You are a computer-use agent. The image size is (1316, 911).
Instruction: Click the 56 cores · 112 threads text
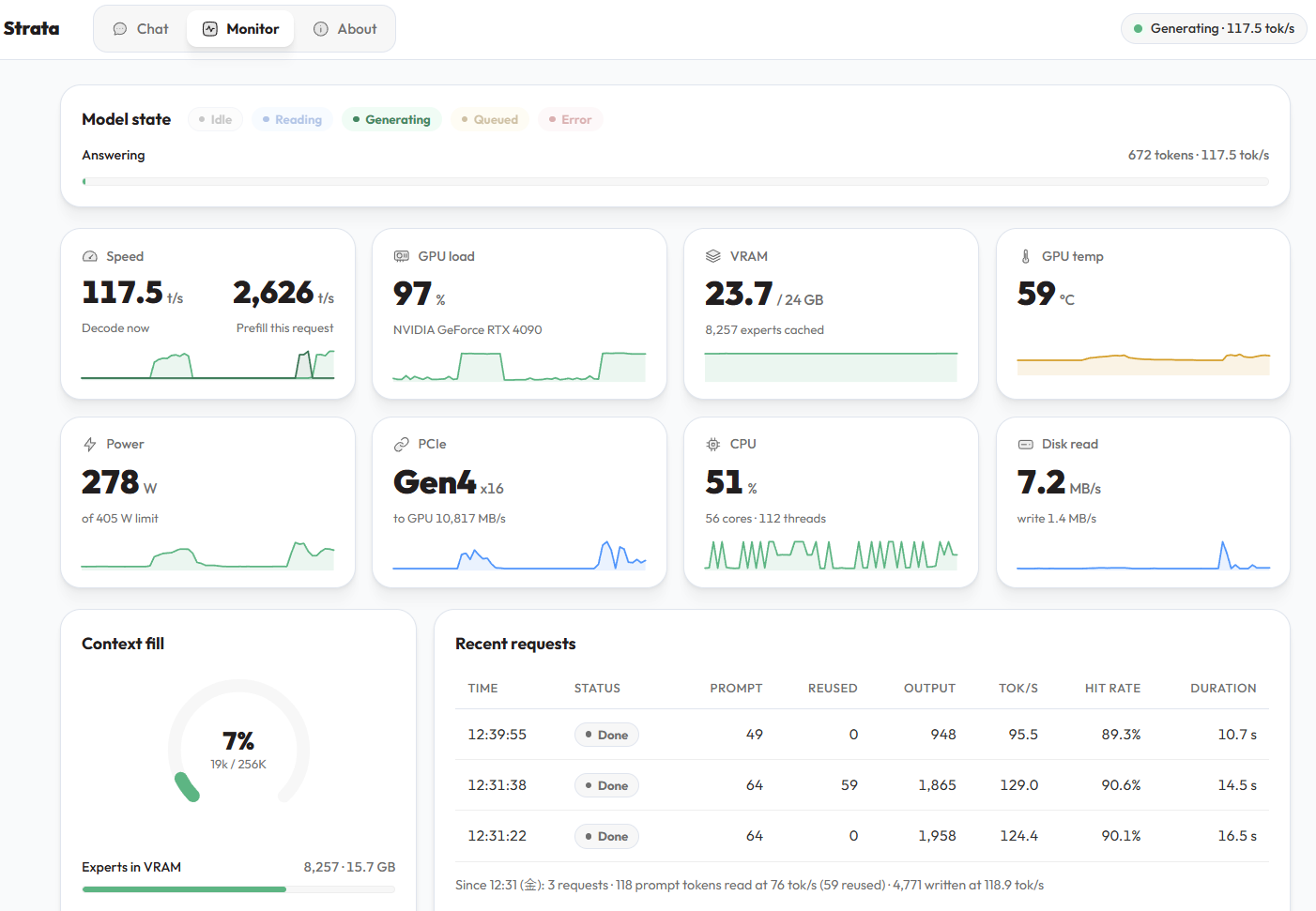tap(765, 518)
